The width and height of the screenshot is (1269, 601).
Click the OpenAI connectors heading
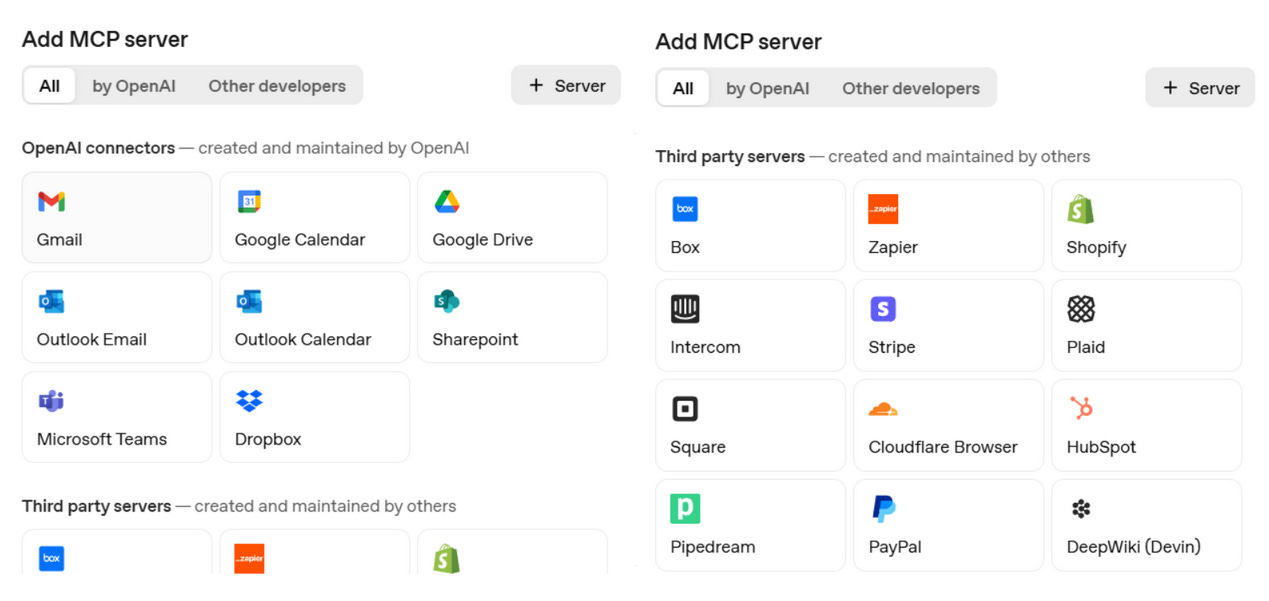coord(98,148)
